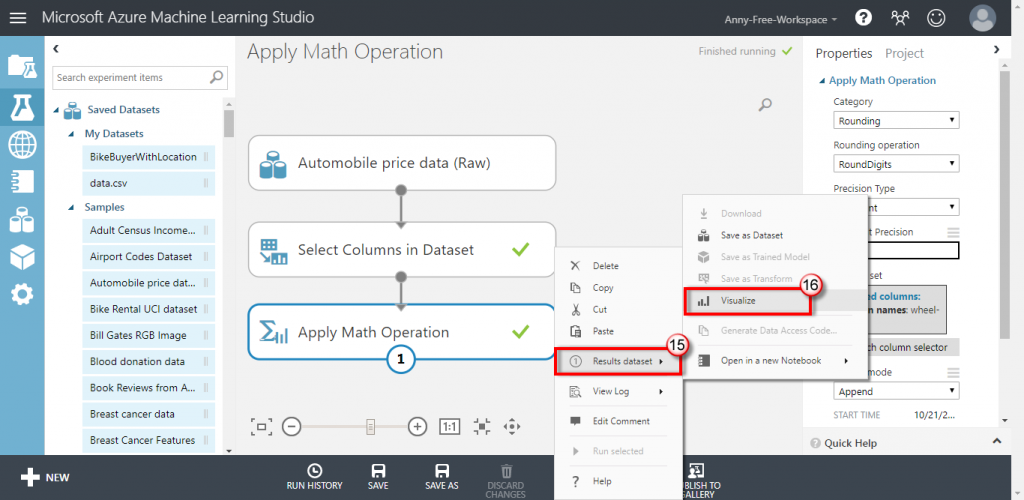Viewport: 1024px width, 500px height.
Task: Click the fit-to-screen zoom icon
Action: 261,427
